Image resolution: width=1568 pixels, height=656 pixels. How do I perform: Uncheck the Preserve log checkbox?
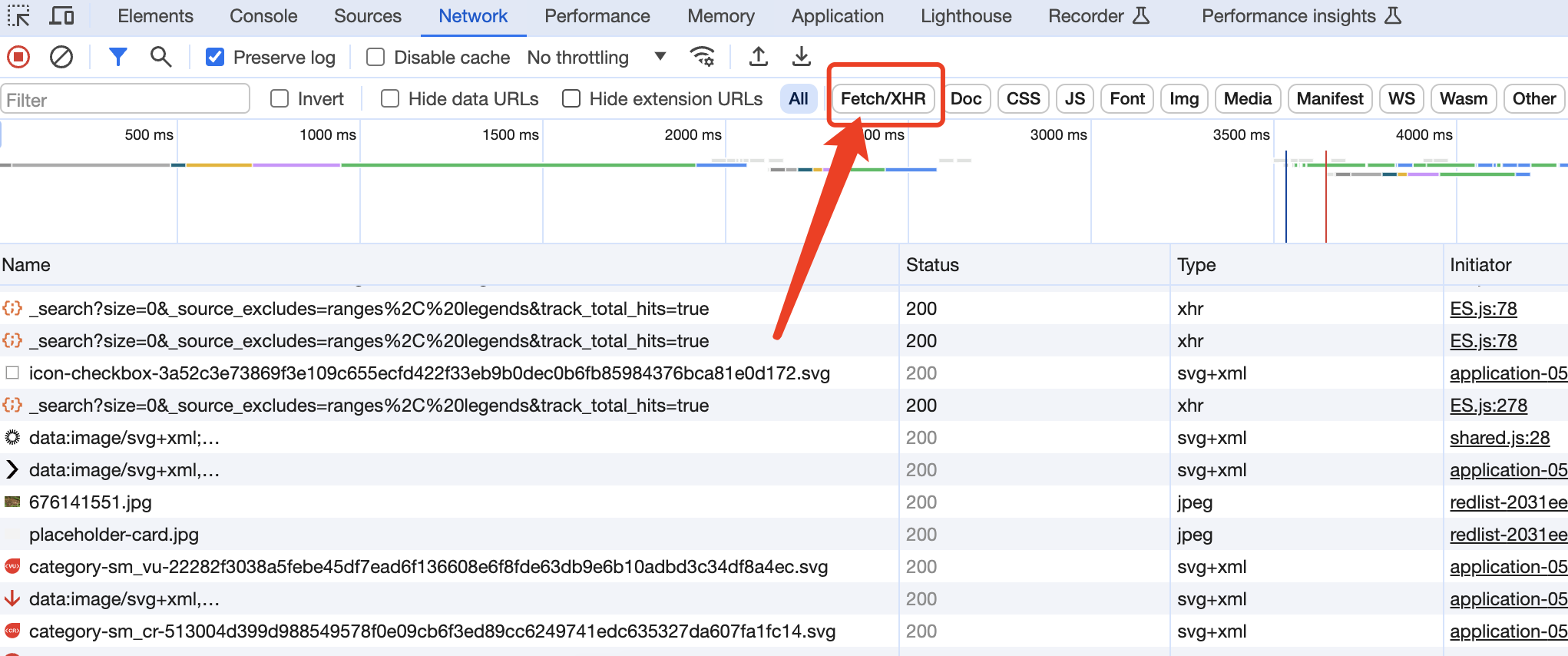[216, 58]
